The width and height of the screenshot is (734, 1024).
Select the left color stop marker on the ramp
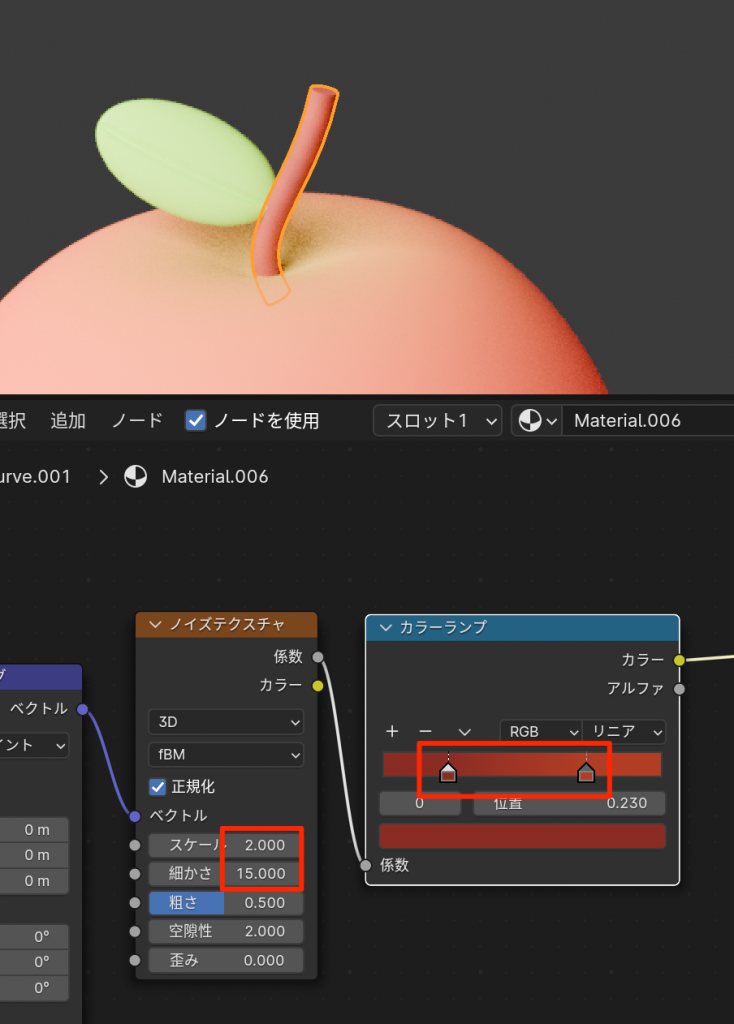click(x=448, y=772)
